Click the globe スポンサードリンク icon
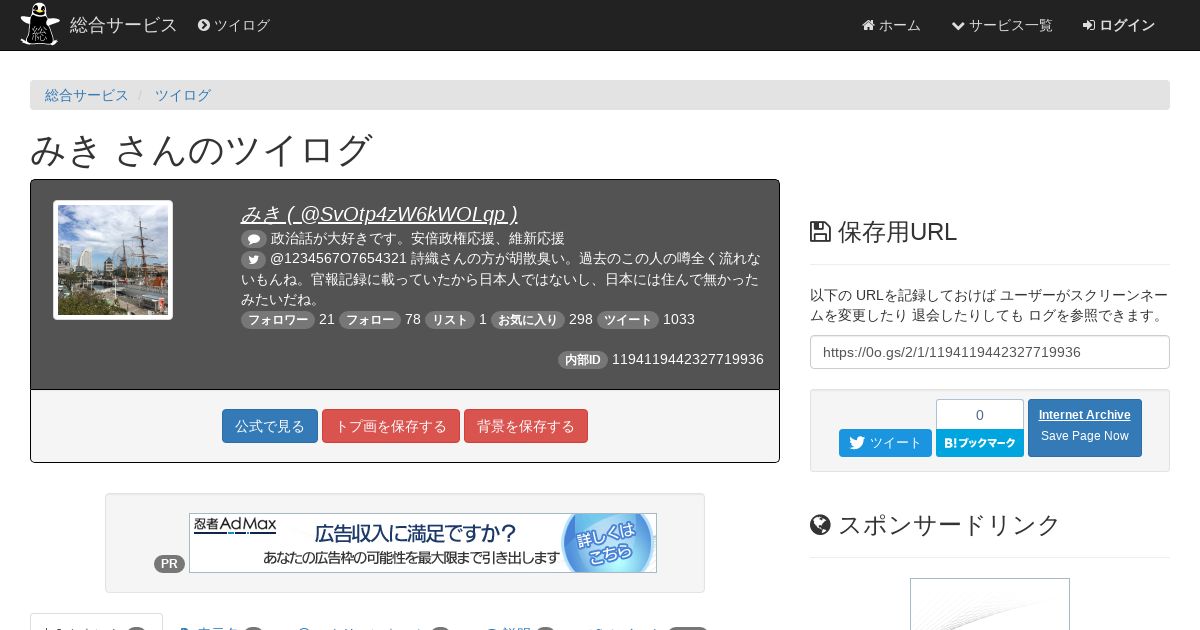 [820, 525]
